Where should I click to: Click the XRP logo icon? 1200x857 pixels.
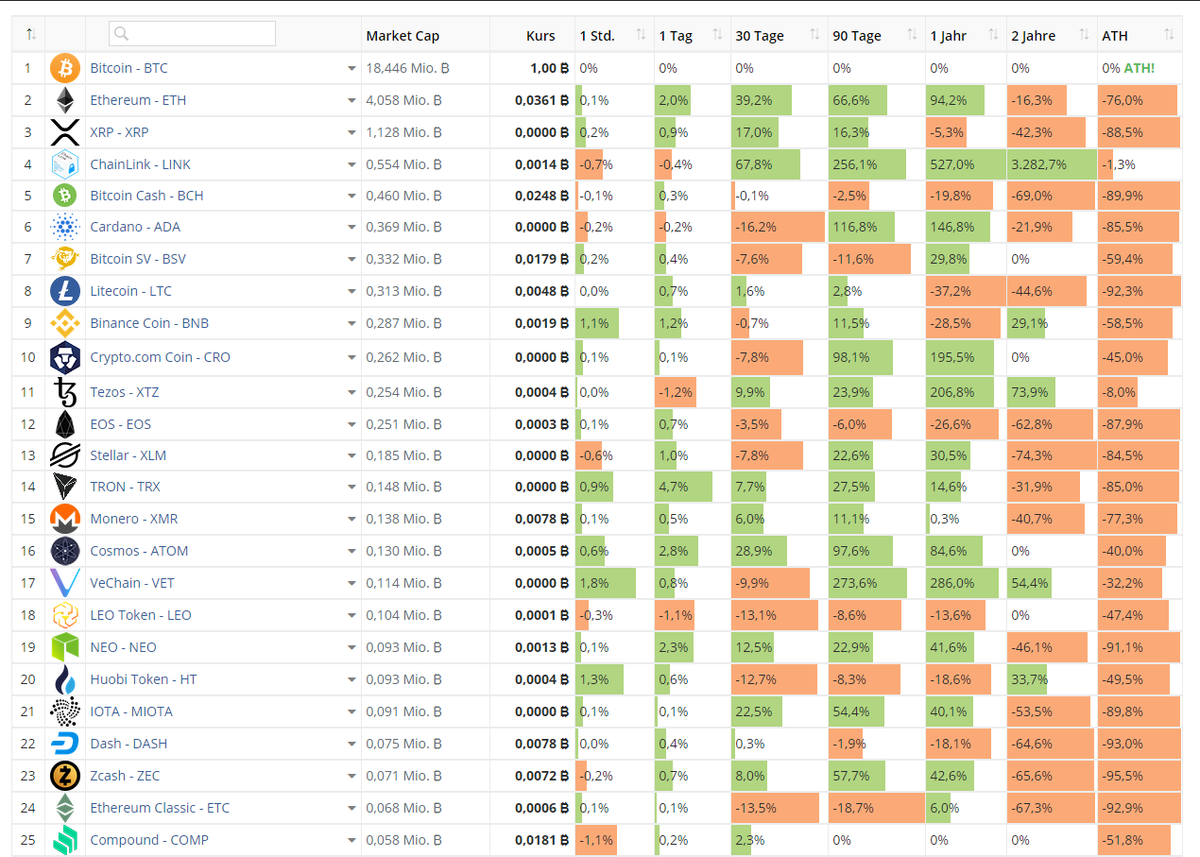point(65,132)
